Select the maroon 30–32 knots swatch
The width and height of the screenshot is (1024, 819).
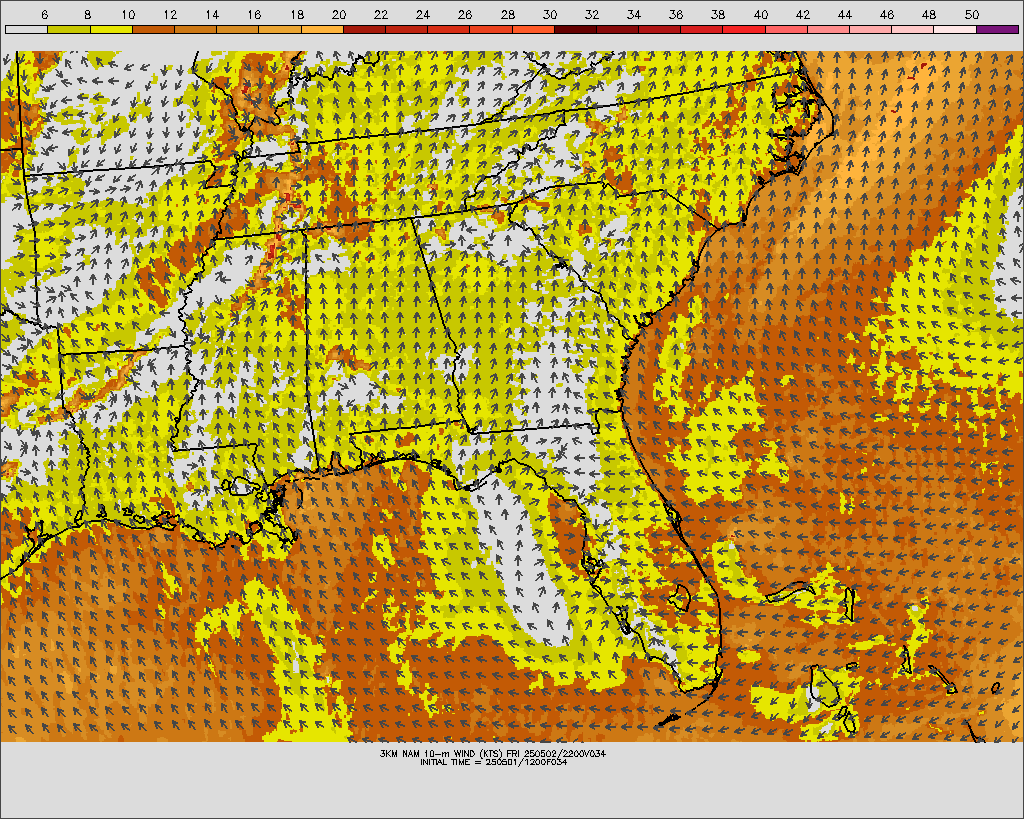tap(575, 29)
